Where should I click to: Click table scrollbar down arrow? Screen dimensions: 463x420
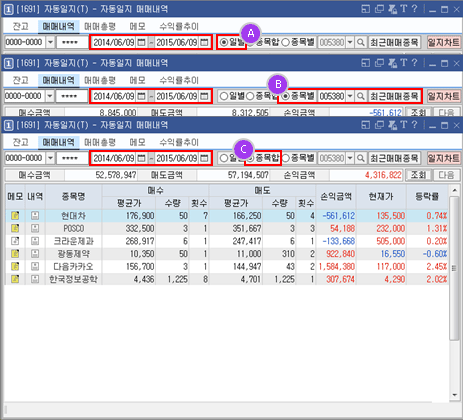point(454,395)
